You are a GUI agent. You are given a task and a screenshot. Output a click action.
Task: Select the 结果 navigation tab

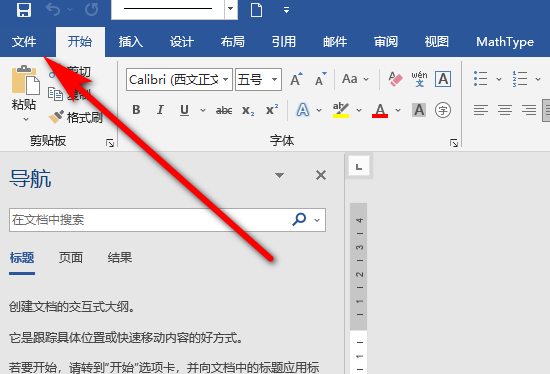[x=120, y=258]
